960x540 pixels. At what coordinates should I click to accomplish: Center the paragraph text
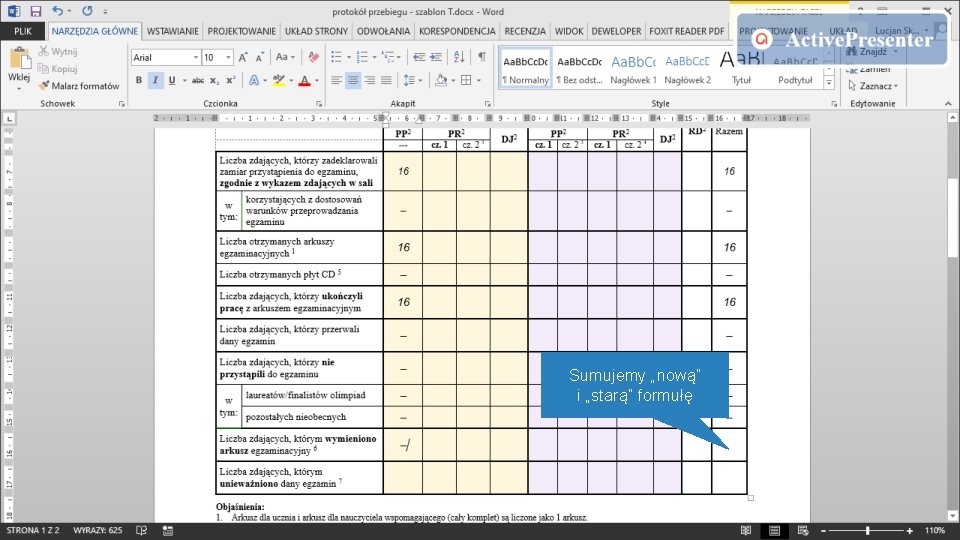pos(353,80)
